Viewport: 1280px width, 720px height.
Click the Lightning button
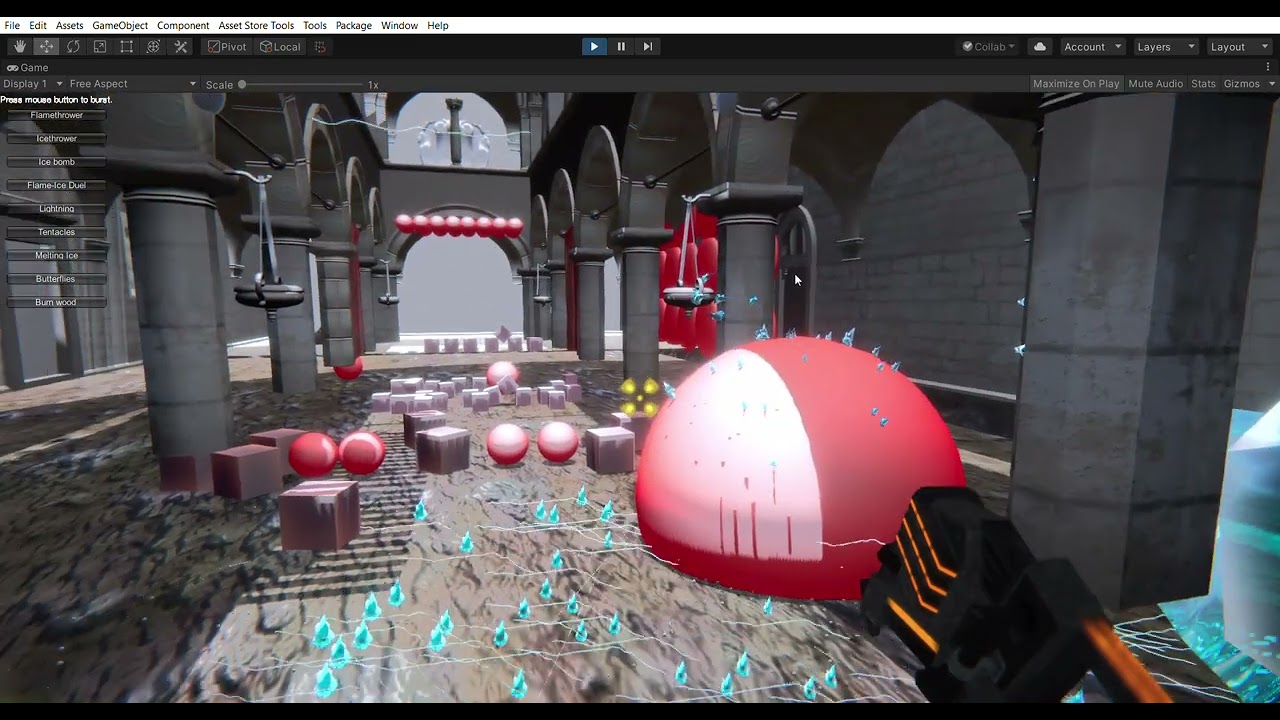click(x=57, y=209)
